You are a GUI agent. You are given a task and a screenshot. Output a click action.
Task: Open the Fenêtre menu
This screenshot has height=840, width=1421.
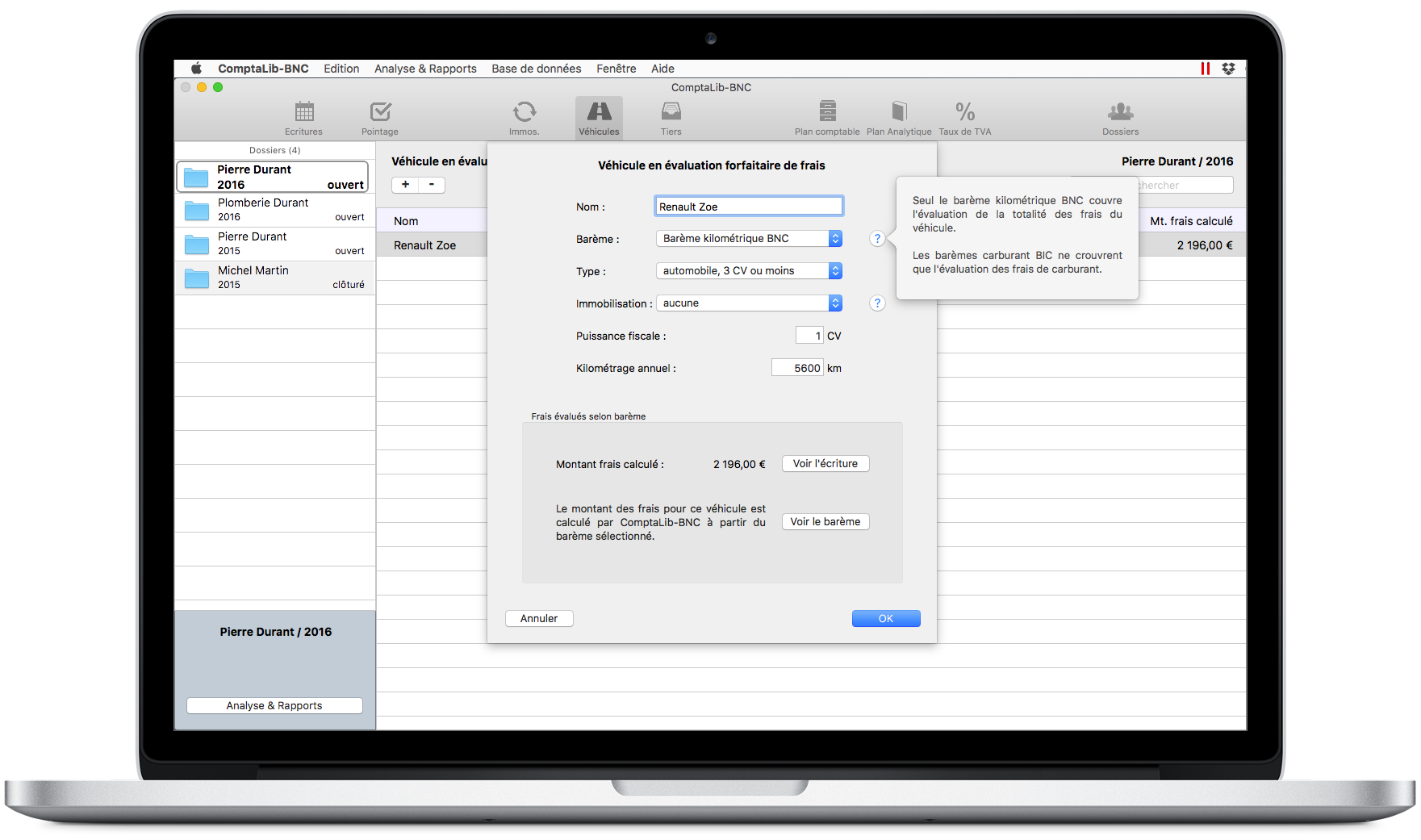(x=616, y=69)
